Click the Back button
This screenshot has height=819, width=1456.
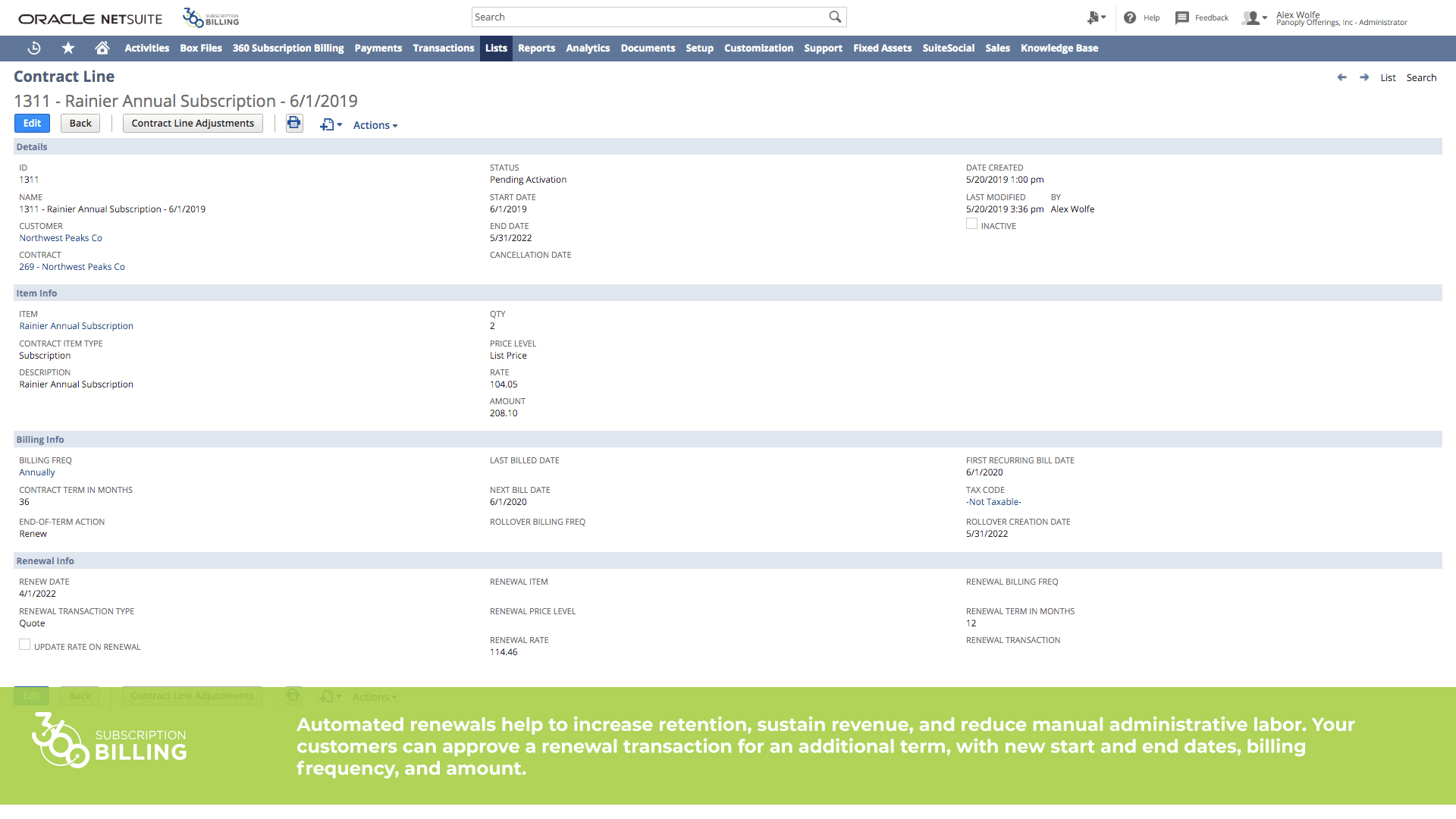coord(80,123)
